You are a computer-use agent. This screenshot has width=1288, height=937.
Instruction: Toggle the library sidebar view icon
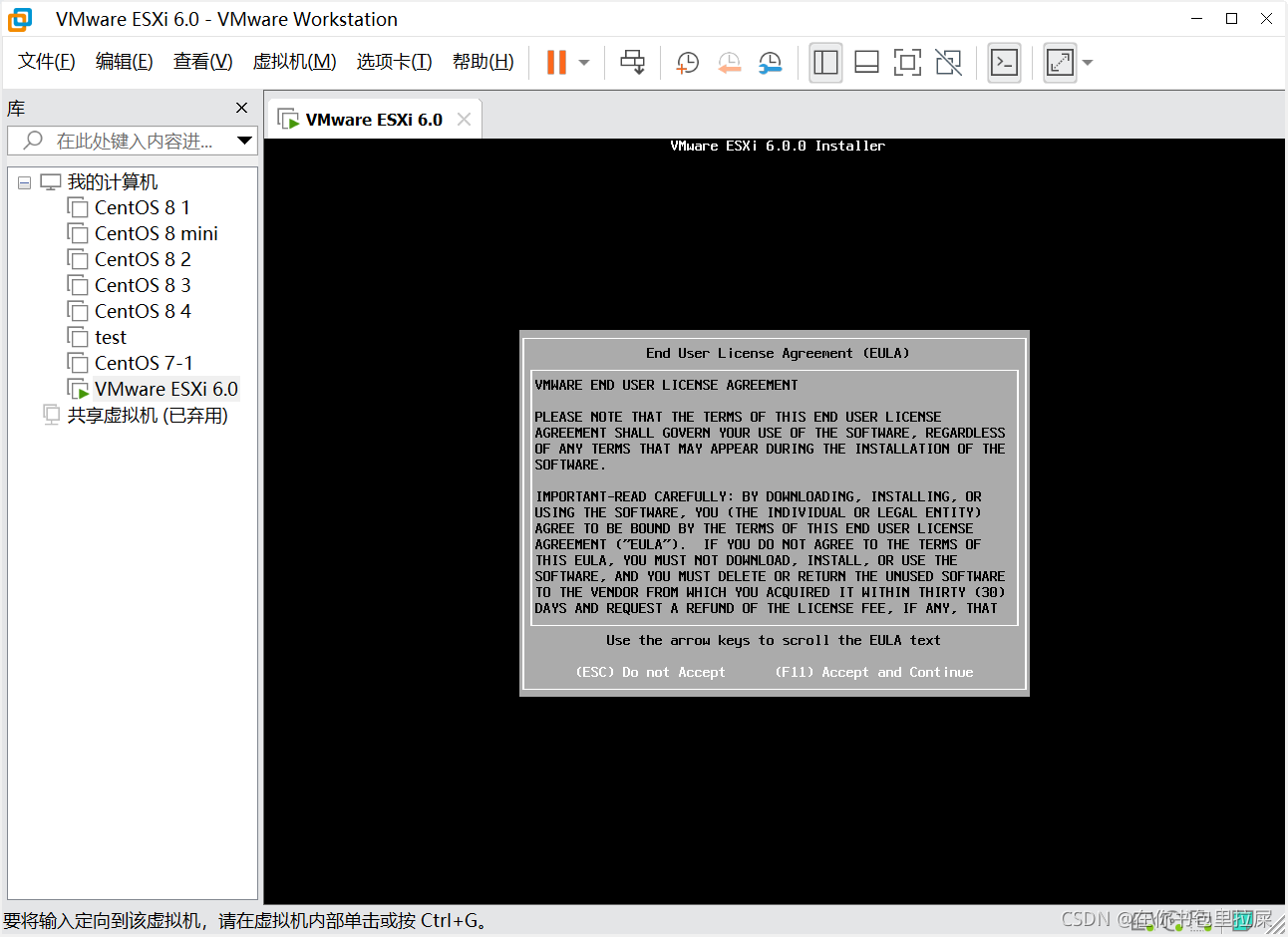pyautogui.click(x=825, y=63)
